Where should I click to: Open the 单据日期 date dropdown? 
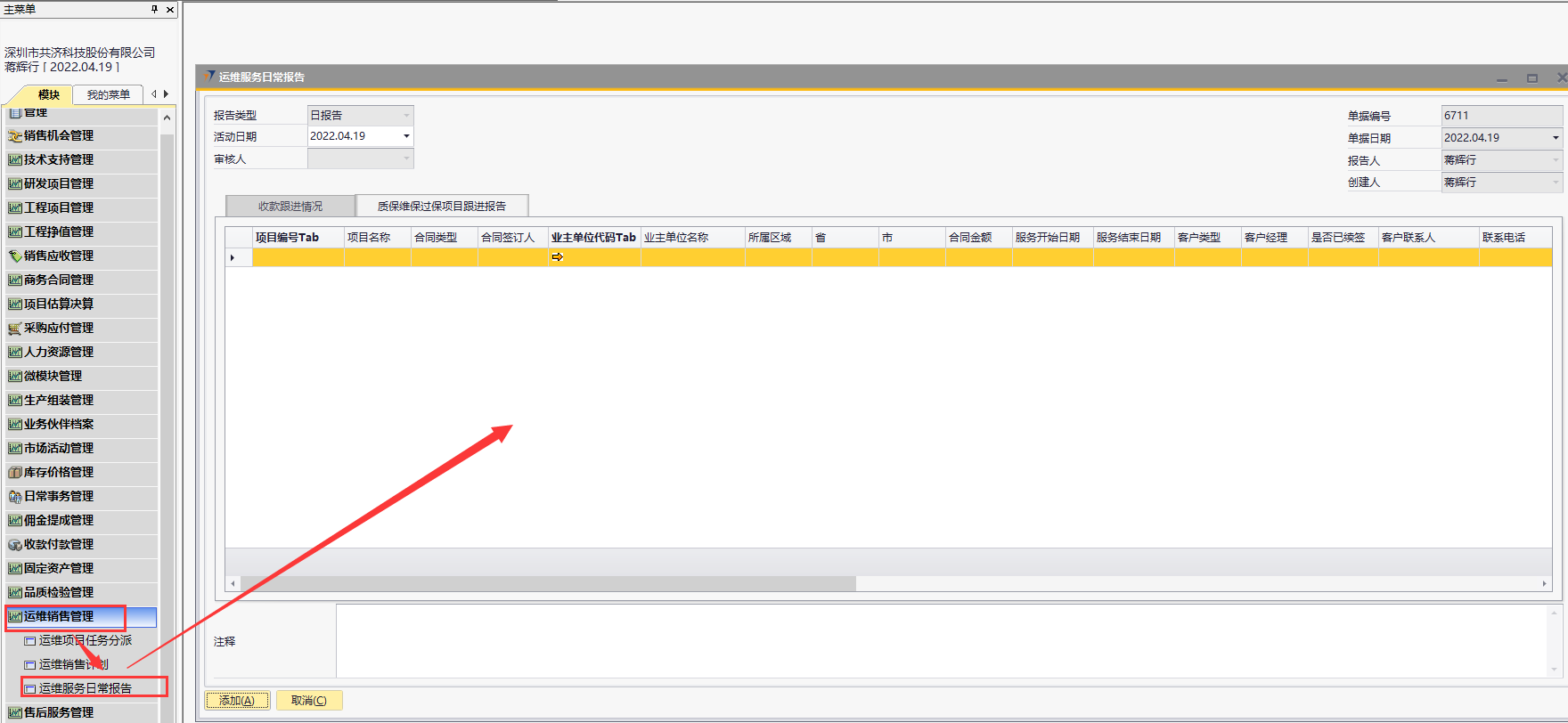coord(1556,138)
